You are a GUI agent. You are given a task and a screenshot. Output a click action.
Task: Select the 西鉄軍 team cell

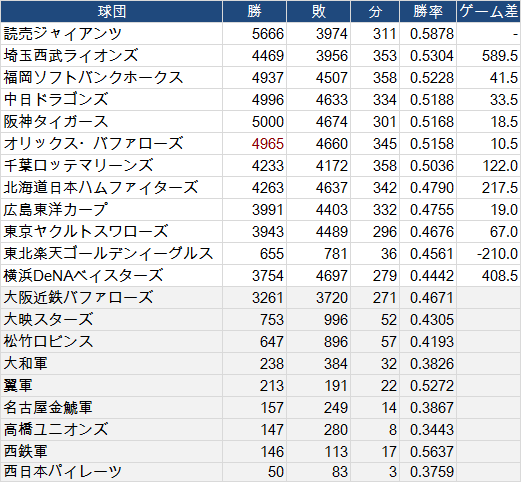[x=112, y=452]
